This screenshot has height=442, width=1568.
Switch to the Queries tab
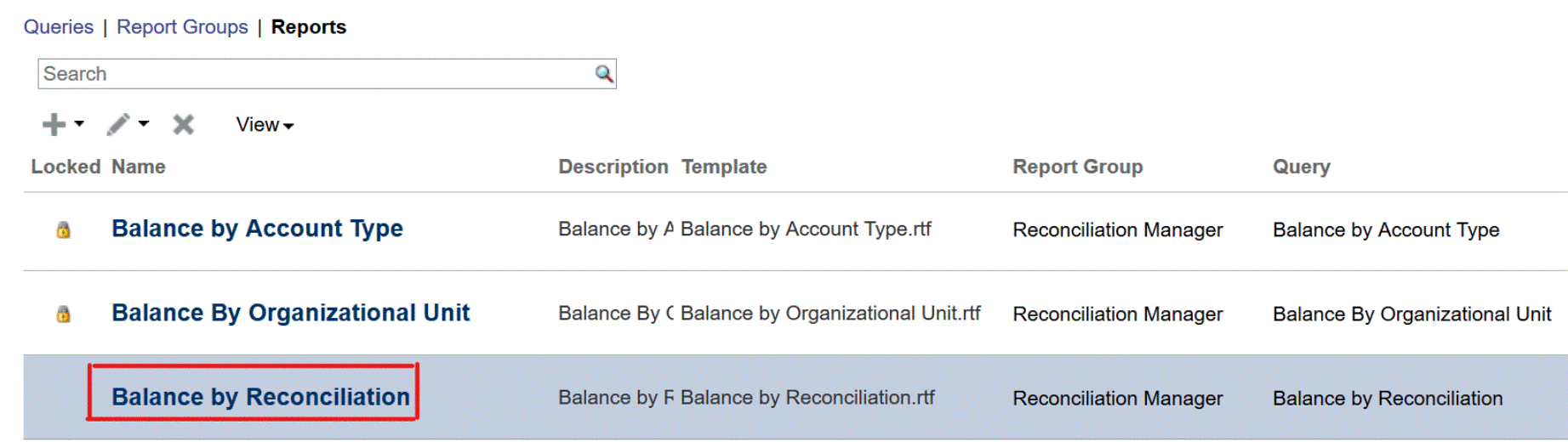pyautogui.click(x=58, y=27)
